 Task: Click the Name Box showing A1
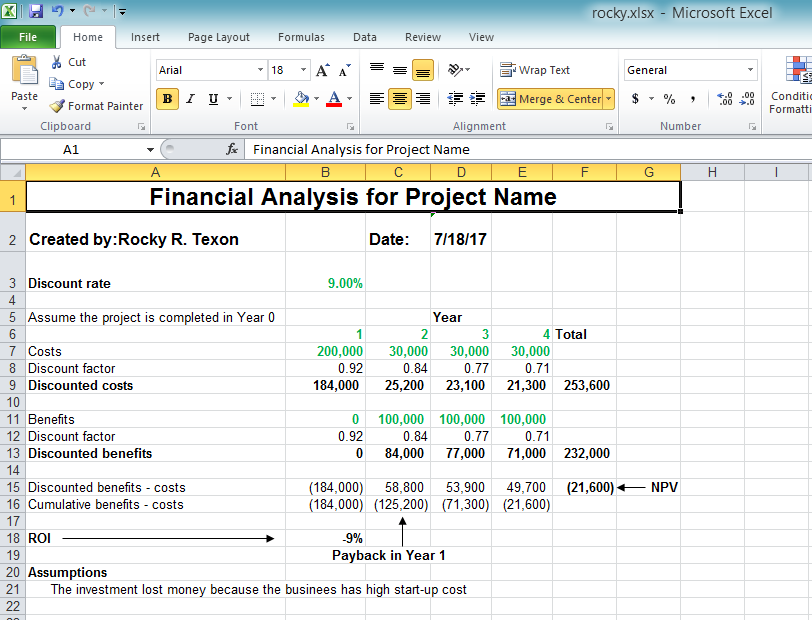[x=70, y=149]
